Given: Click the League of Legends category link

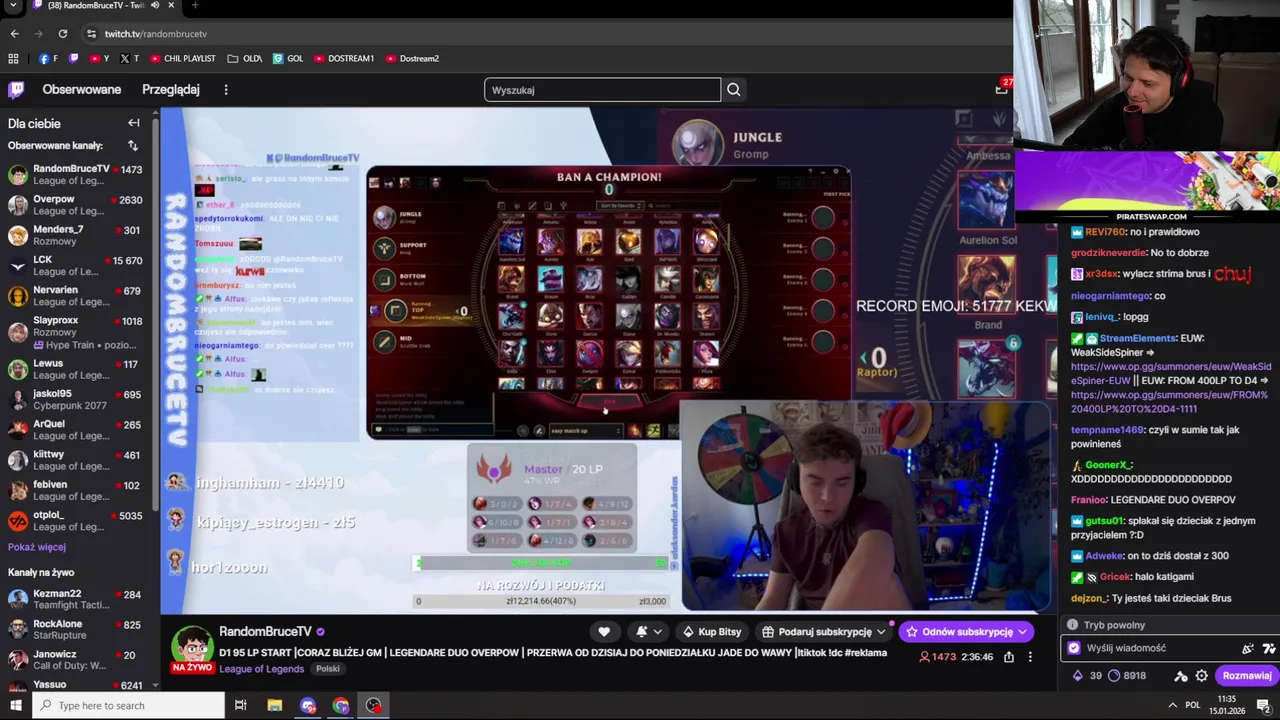Looking at the screenshot, I should coord(262,669).
